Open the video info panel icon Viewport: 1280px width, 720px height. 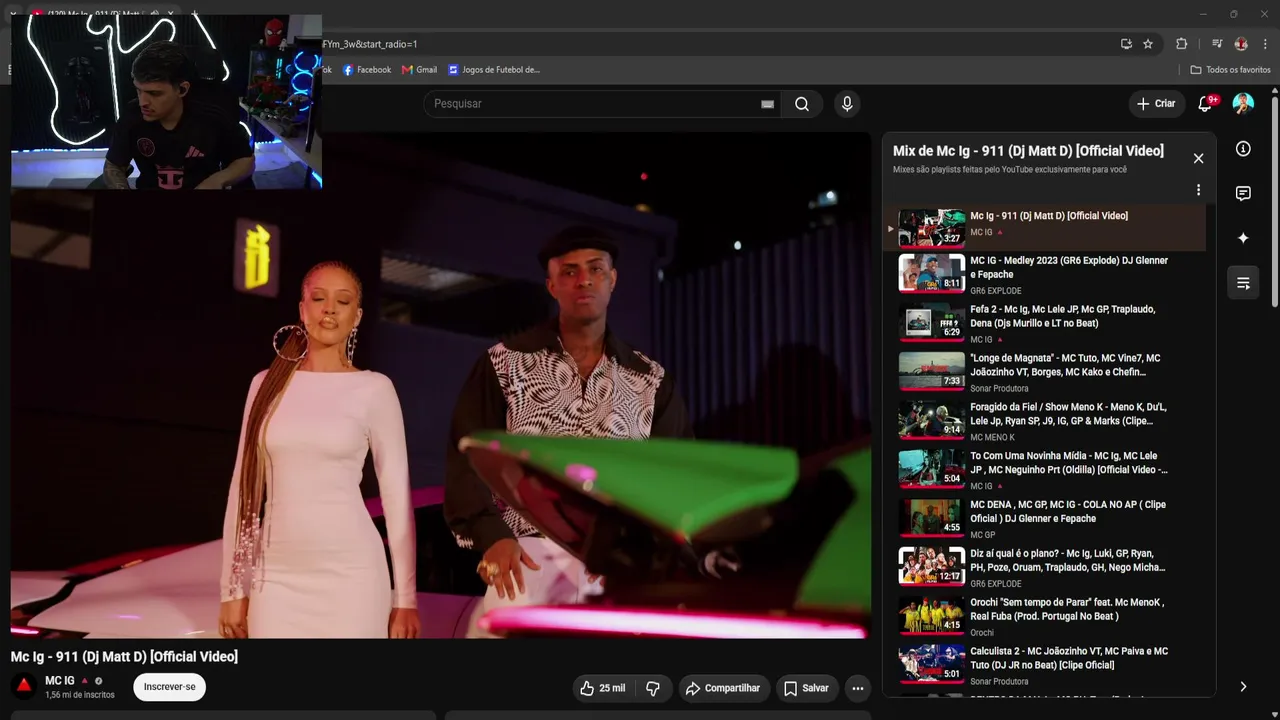1243,149
